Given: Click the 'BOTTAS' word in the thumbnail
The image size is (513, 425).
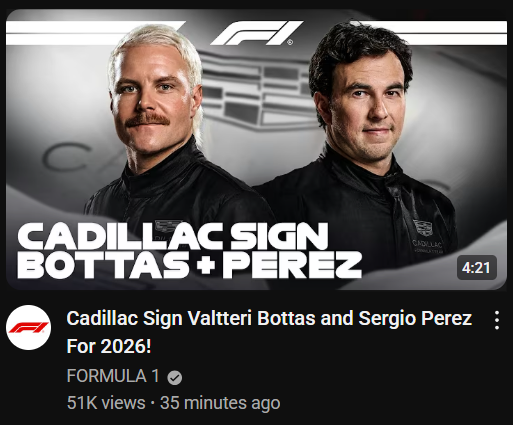Looking at the screenshot, I should coord(104,265).
